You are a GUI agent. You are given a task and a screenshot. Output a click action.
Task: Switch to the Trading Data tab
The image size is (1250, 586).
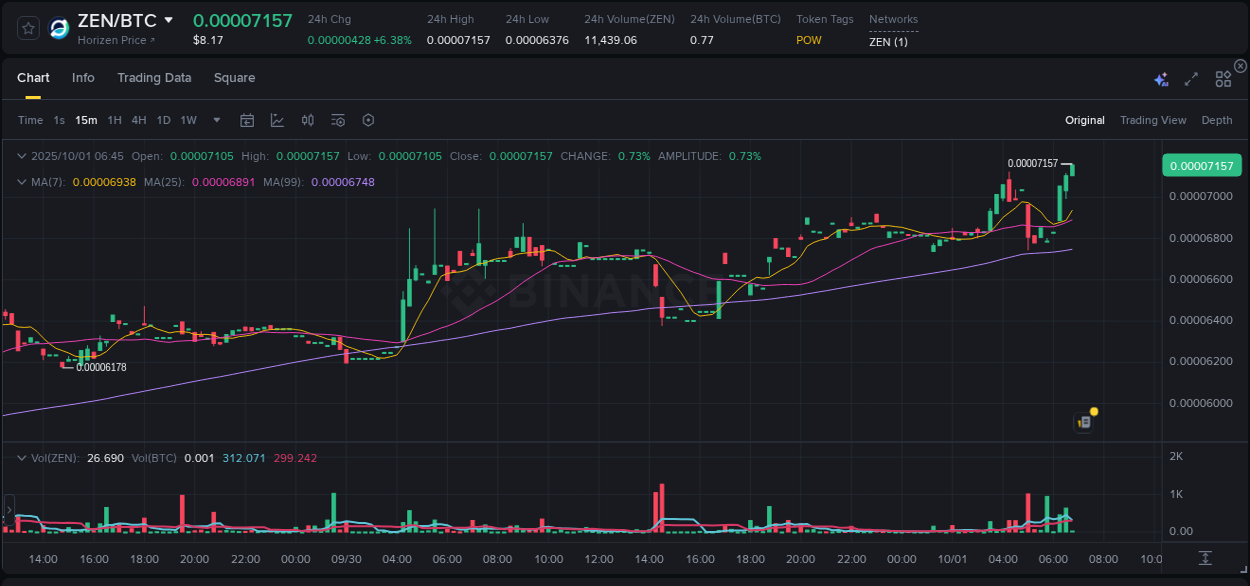(x=154, y=78)
